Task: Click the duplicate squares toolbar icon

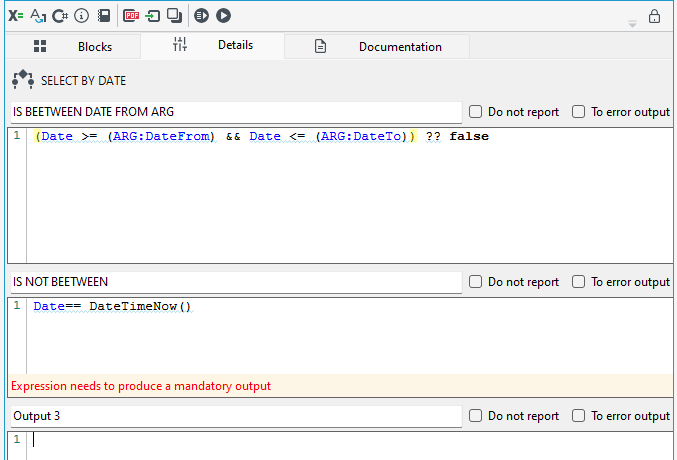Action: [x=174, y=16]
